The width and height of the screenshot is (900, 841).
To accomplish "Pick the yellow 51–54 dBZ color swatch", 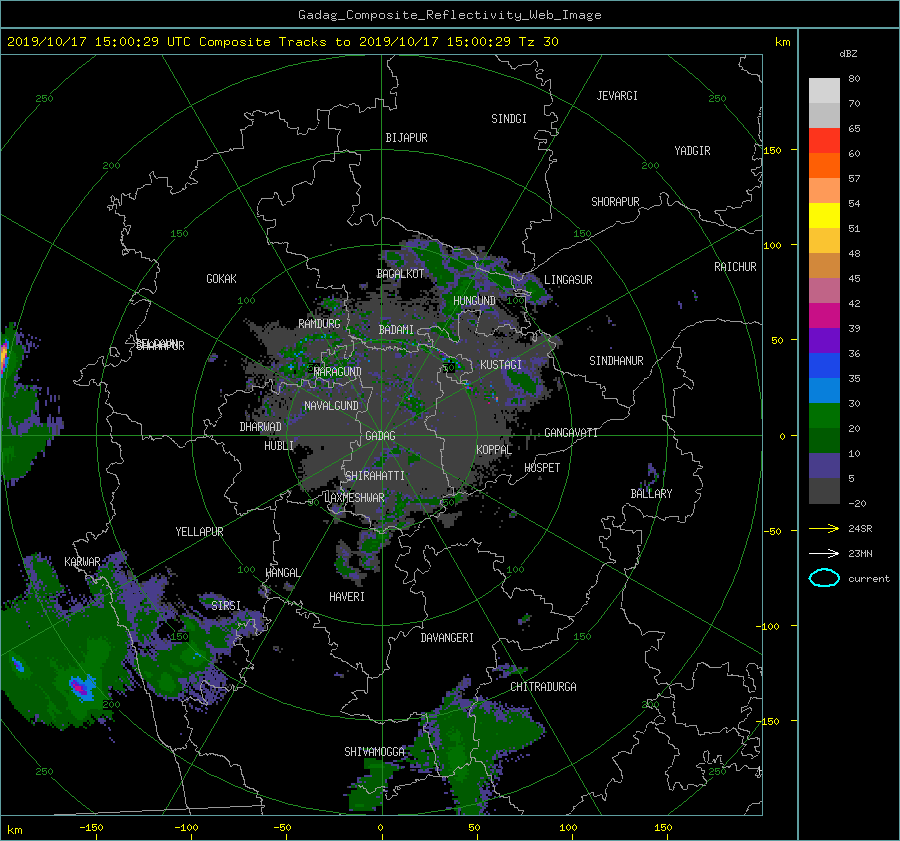I will click(824, 215).
